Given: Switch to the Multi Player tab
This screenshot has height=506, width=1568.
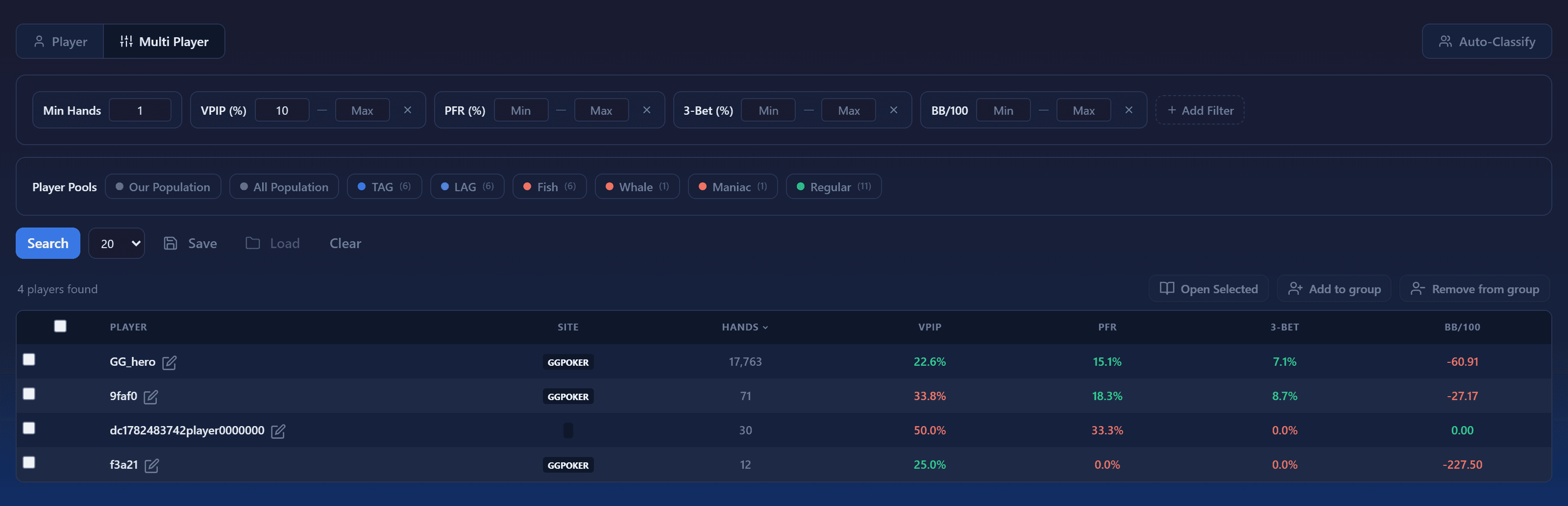Looking at the screenshot, I should pyautogui.click(x=164, y=41).
